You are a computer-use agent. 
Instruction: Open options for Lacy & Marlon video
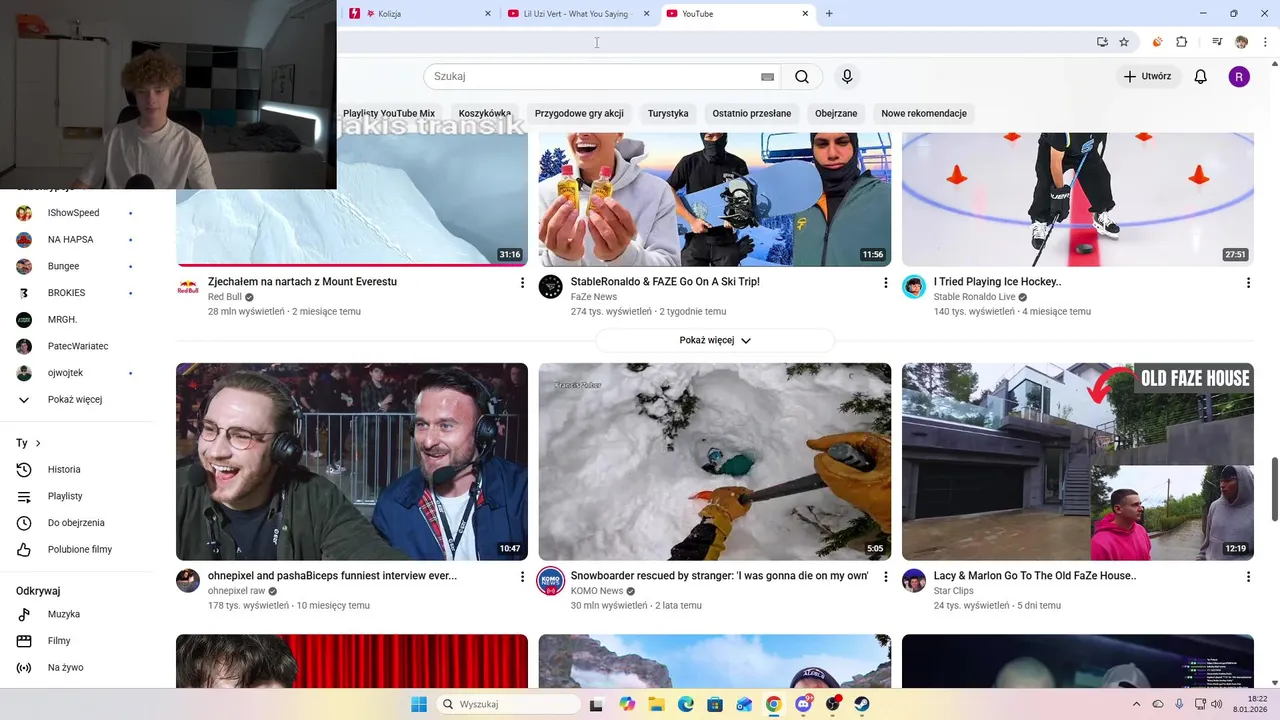click(1248, 577)
